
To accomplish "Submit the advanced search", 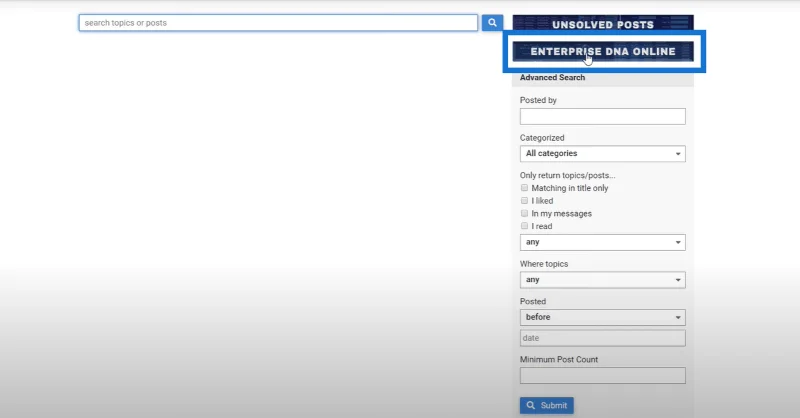I will coord(547,405).
